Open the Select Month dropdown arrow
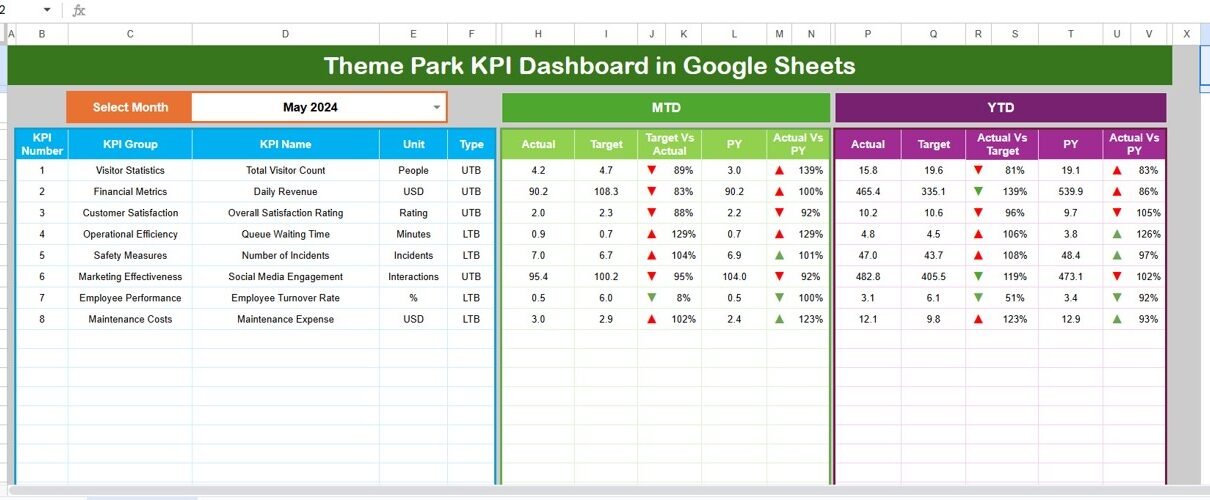 pyautogui.click(x=436, y=107)
